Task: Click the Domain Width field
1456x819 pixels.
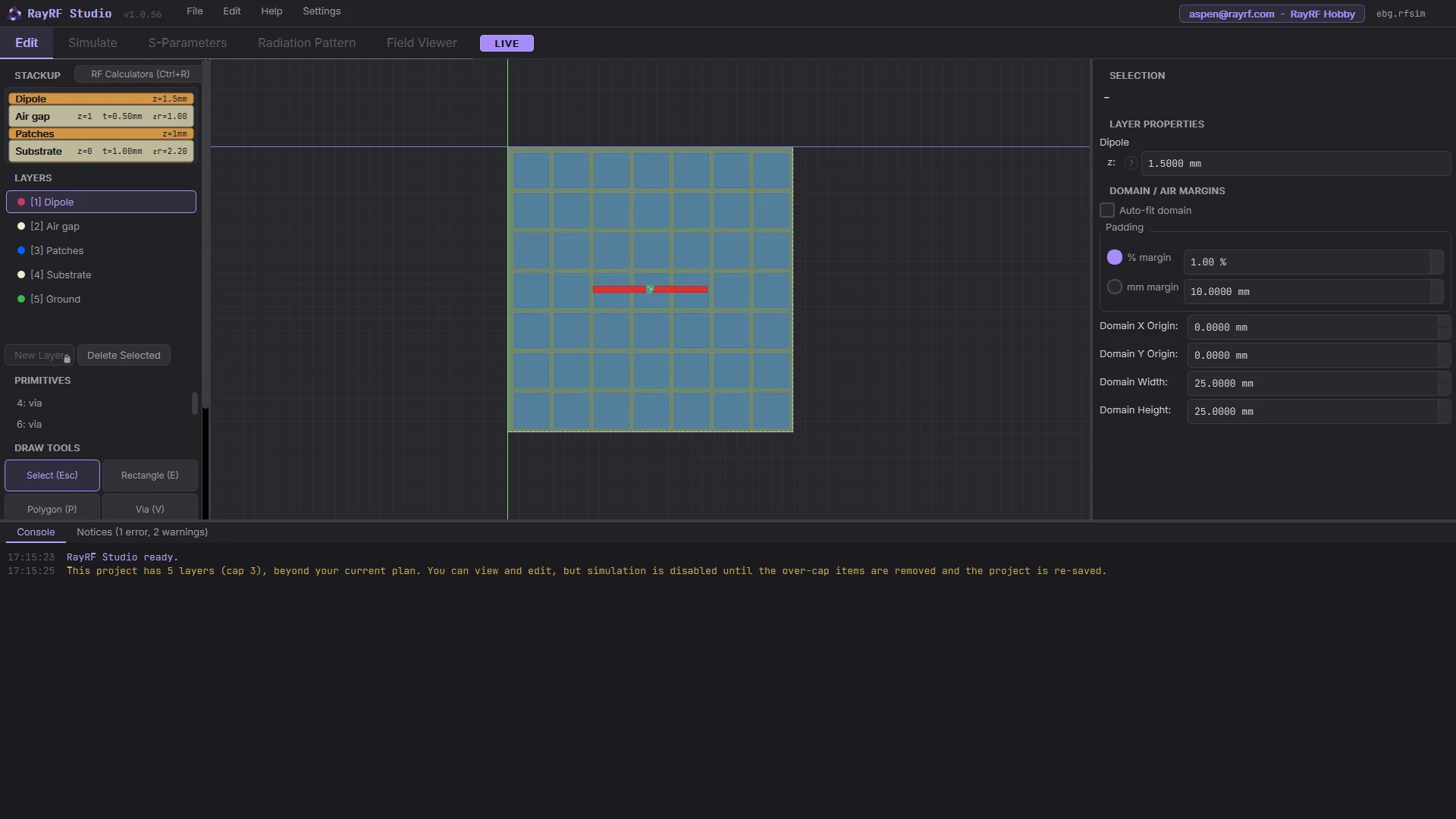Action: point(1313,383)
